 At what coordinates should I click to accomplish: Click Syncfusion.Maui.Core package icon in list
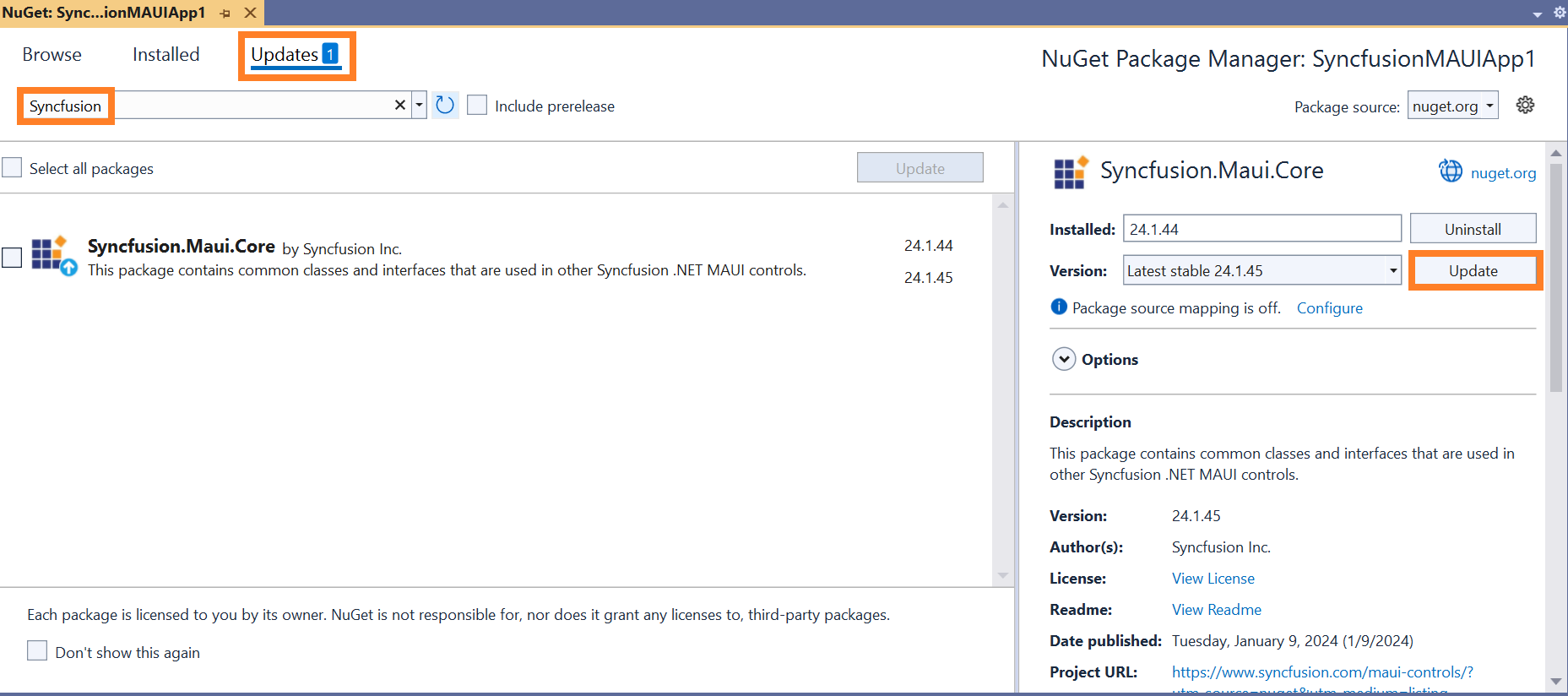(54, 256)
